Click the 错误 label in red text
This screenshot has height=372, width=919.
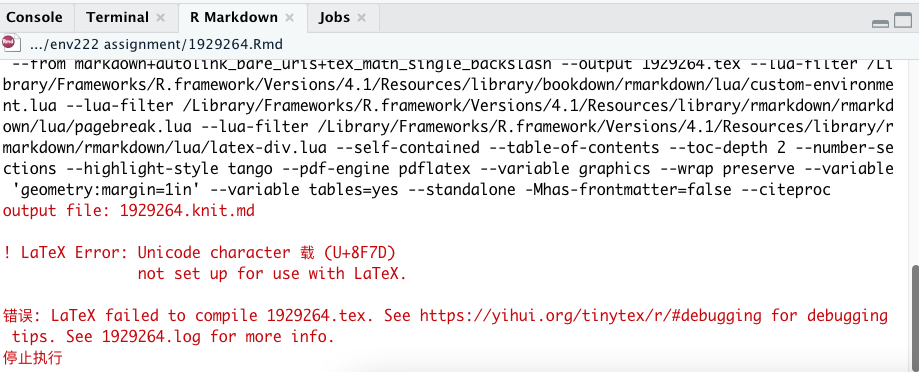click(18, 316)
